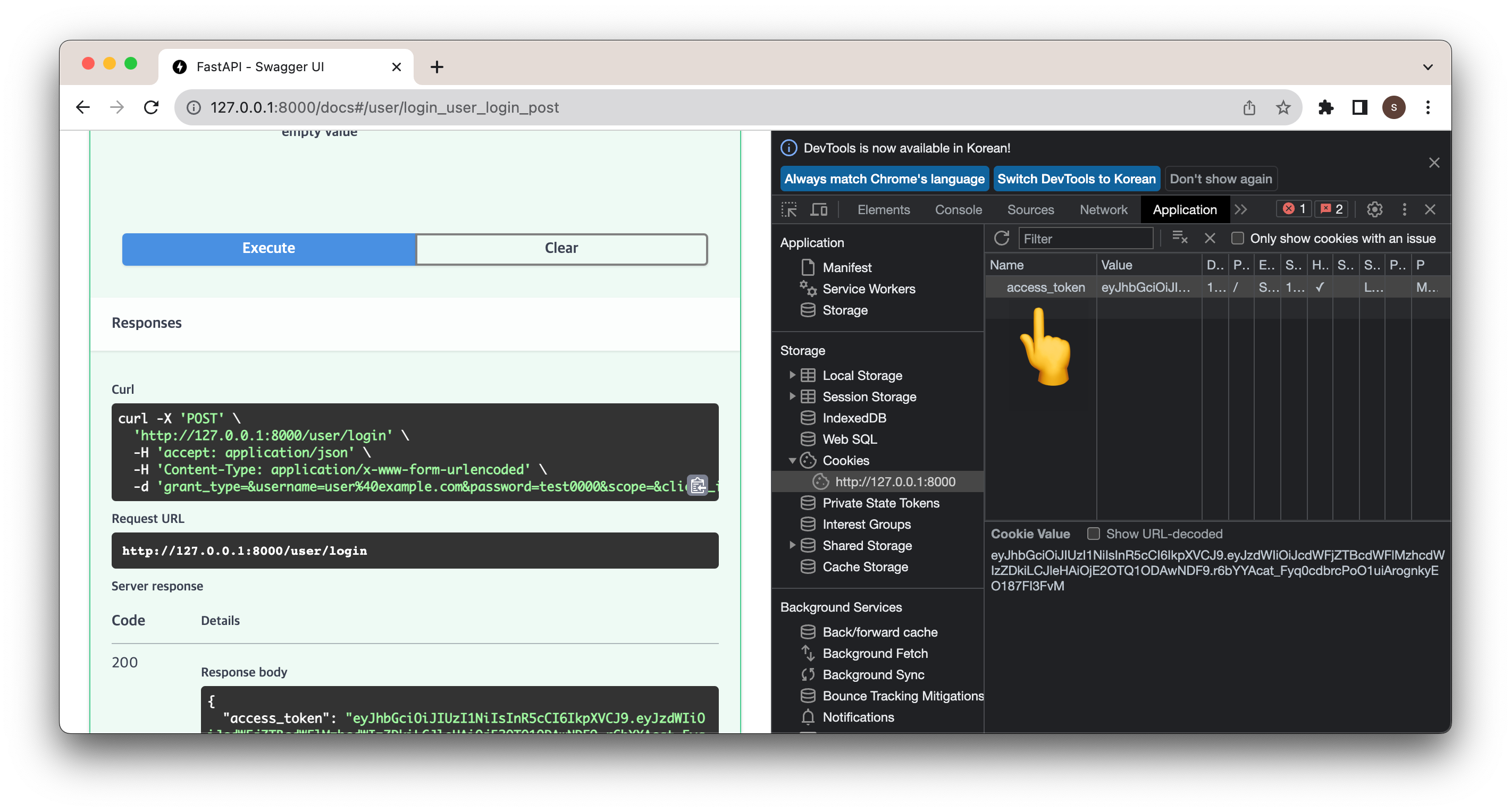Collapse the Cookies tree node

pos(792,460)
